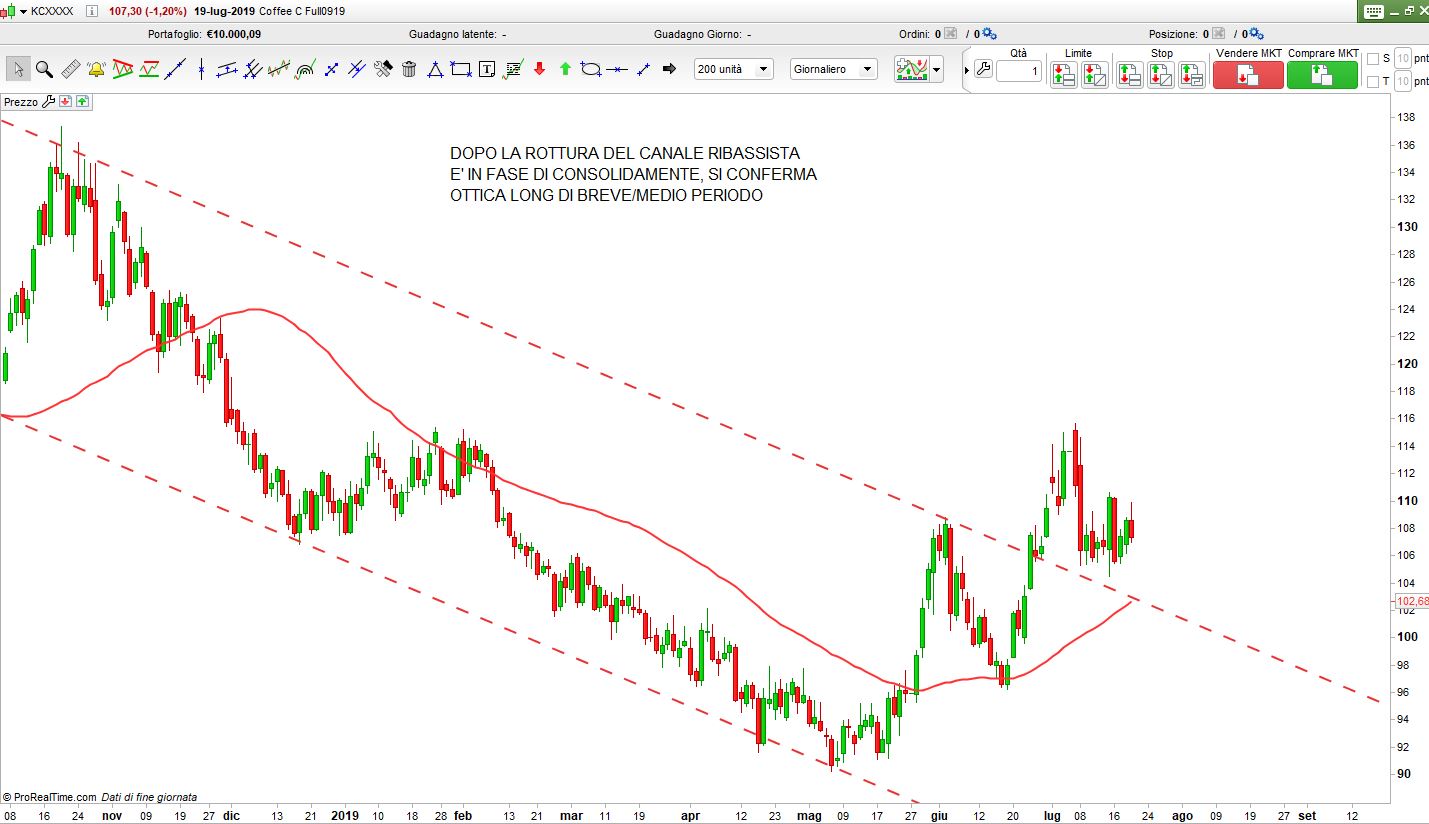
Task: Select the magnifier zoom tool
Action: point(44,69)
